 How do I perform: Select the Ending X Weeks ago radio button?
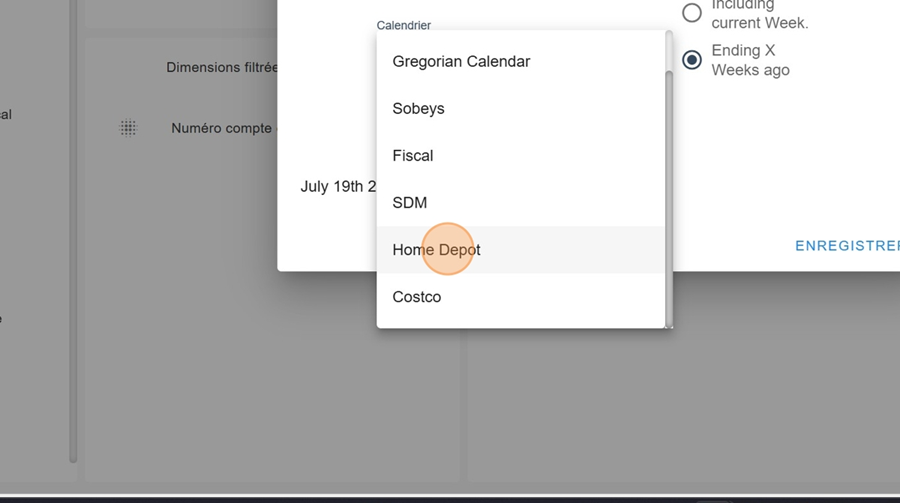tap(692, 60)
